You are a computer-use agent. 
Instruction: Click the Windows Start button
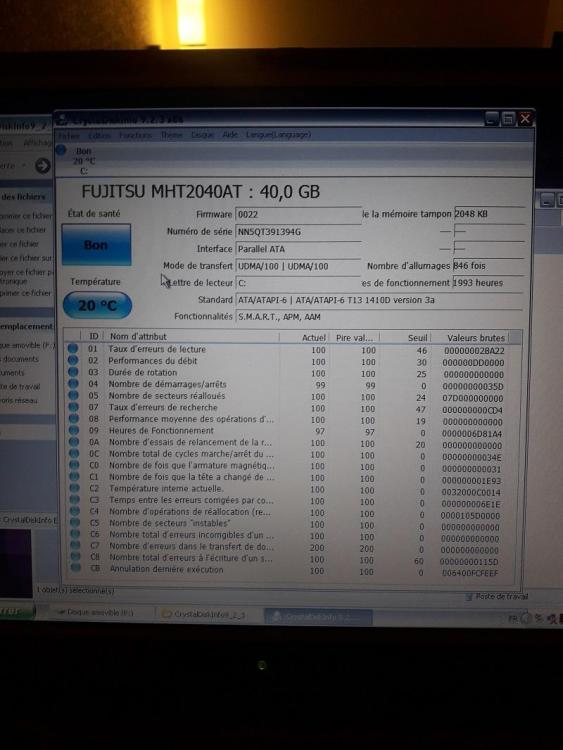click(x=17, y=612)
